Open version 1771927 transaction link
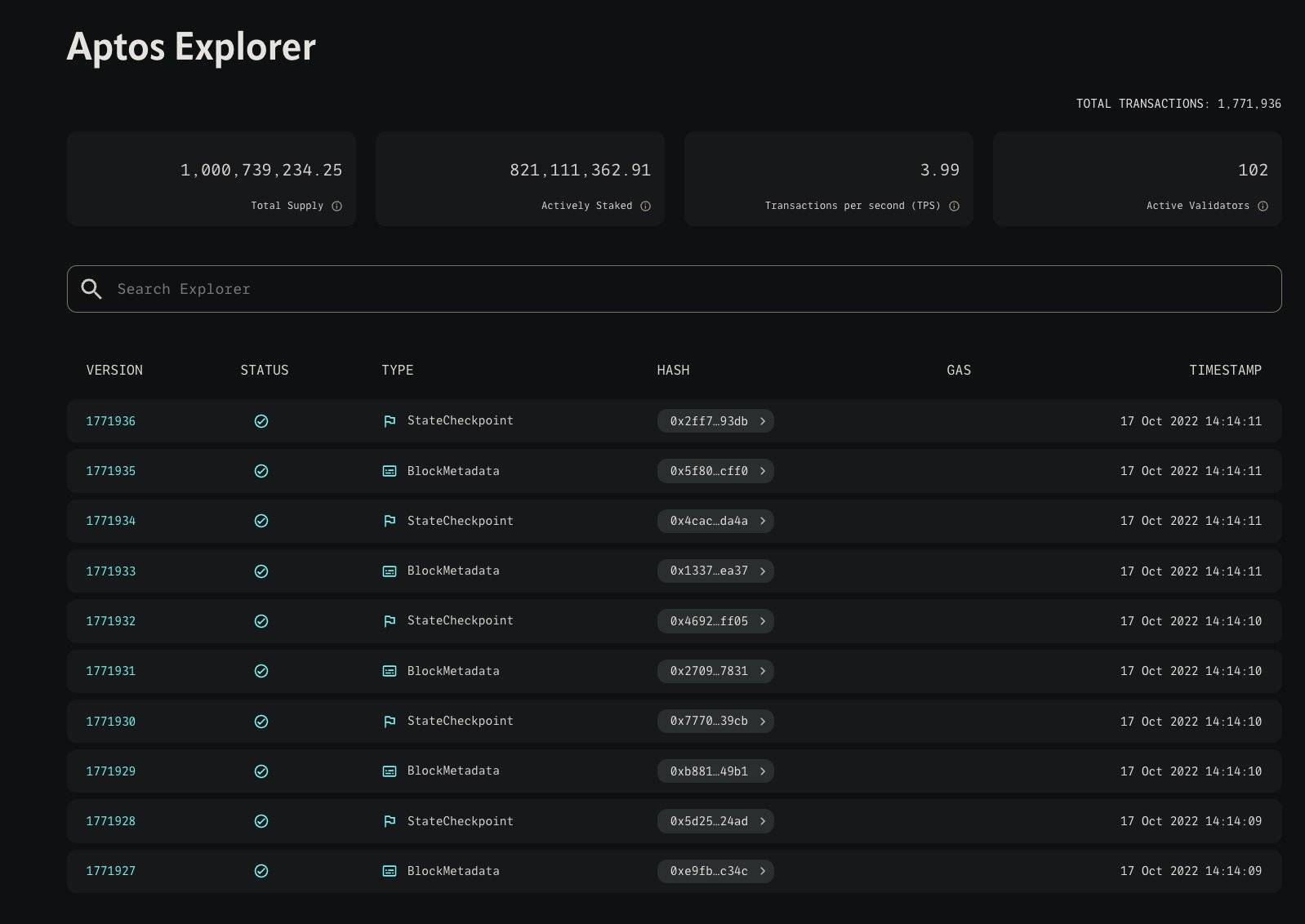The width and height of the screenshot is (1305, 924). click(x=111, y=871)
